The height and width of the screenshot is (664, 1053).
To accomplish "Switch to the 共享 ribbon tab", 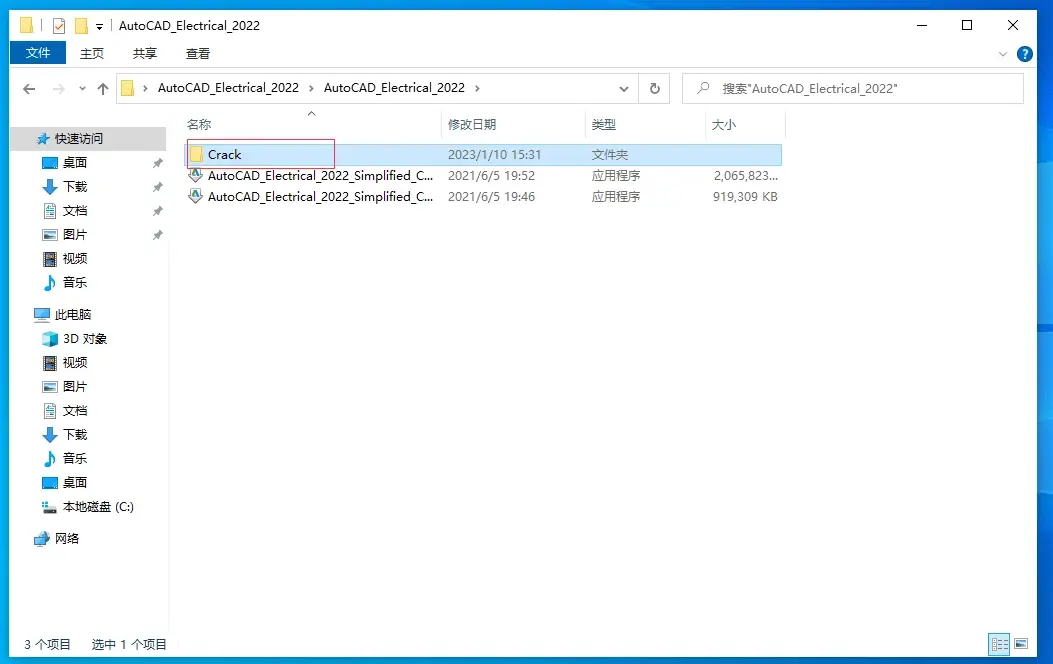I will tap(144, 54).
